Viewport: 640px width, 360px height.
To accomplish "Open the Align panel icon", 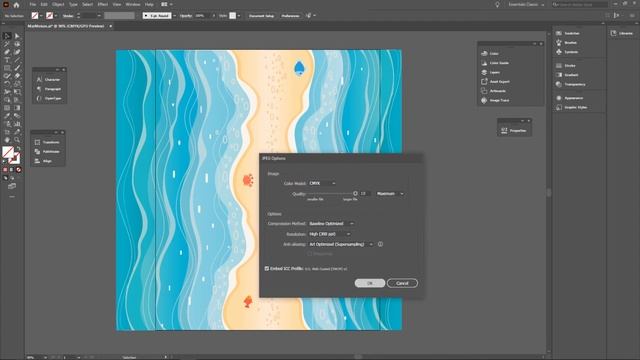I will pyautogui.click(x=38, y=161).
